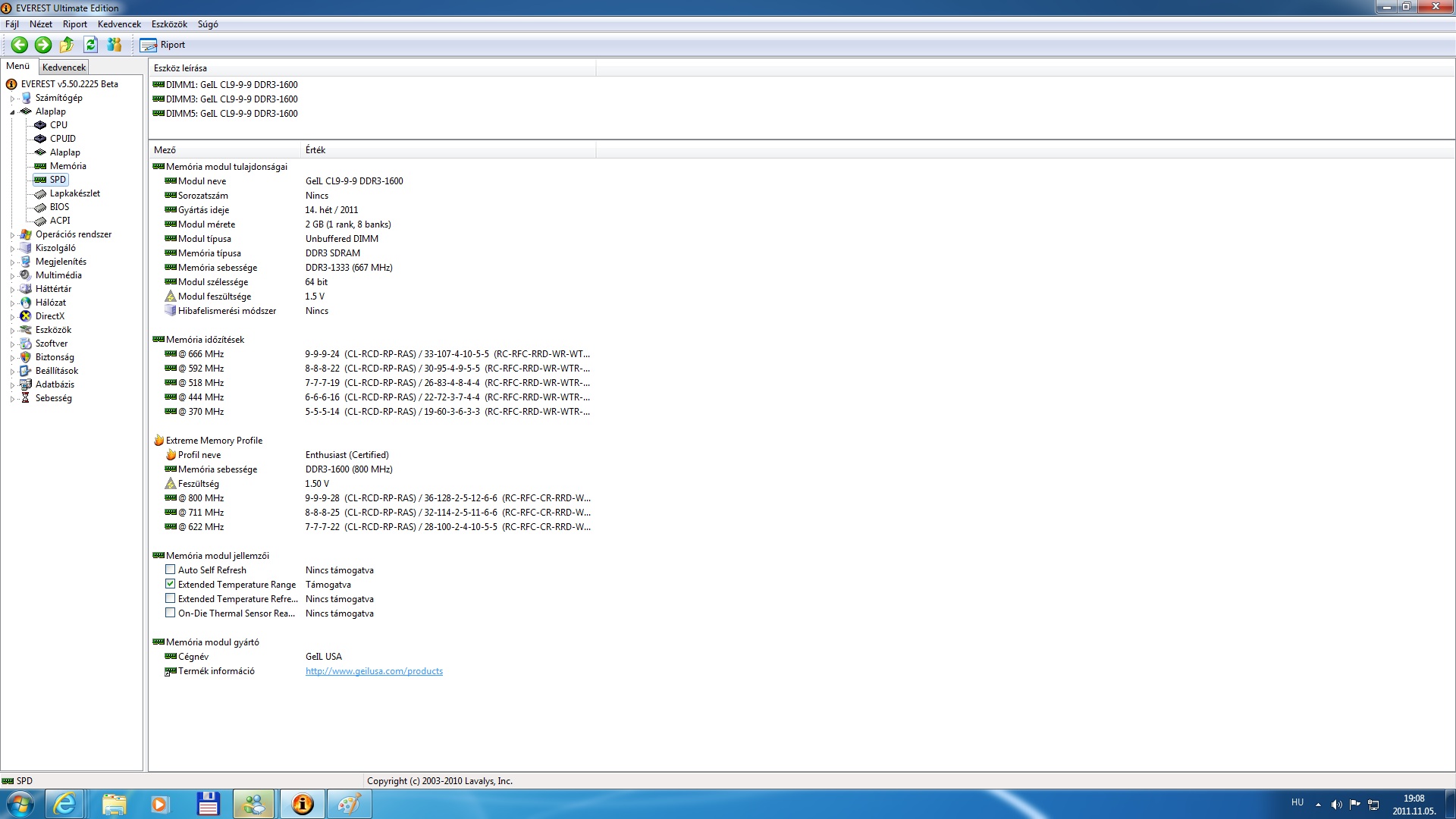Toggle the On-Die Thermal Sensor checkbox
The image size is (1456, 819).
click(171, 613)
